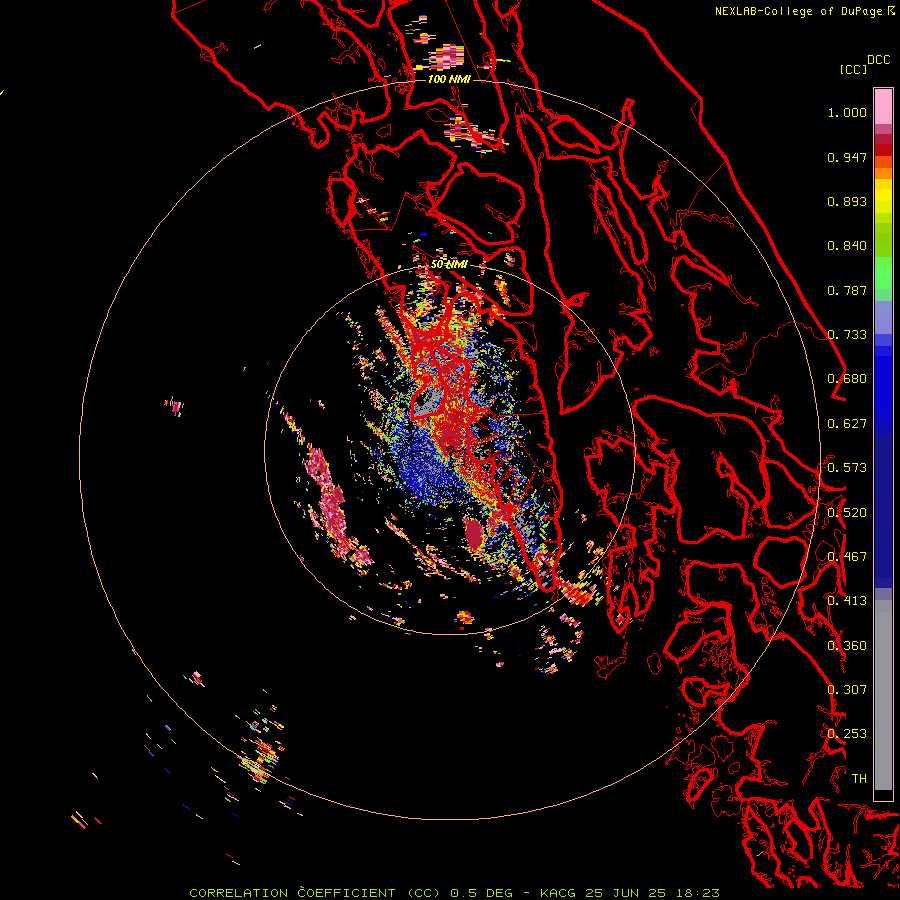Screen dimensions: 900x900
Task: Click the 0.680 scale value
Action: coord(847,379)
